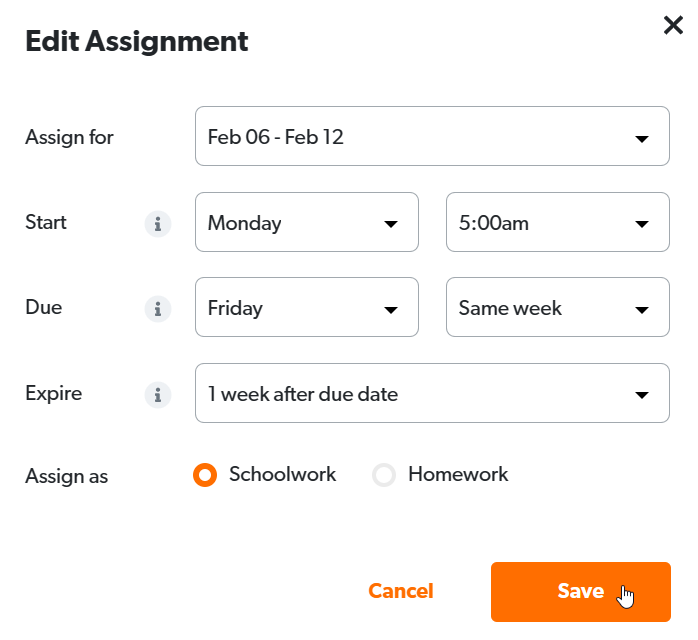The height and width of the screenshot is (640, 698).
Task: Click the Expire field label
Action: click(54, 393)
